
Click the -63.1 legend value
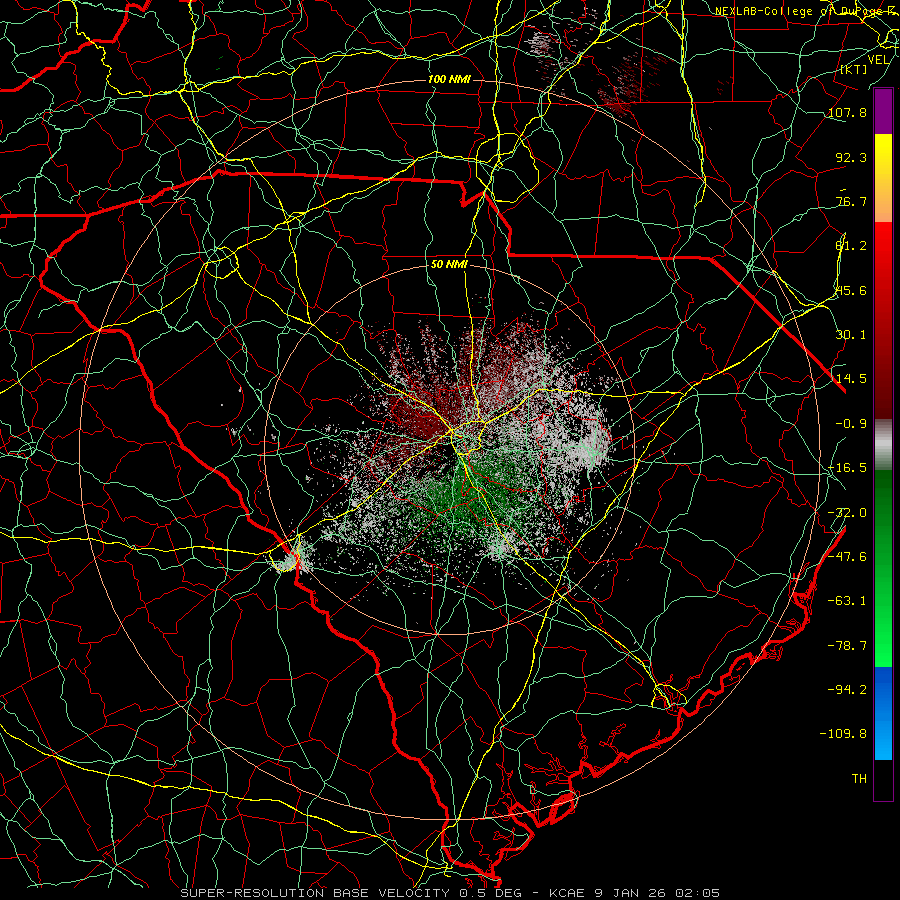pos(847,601)
